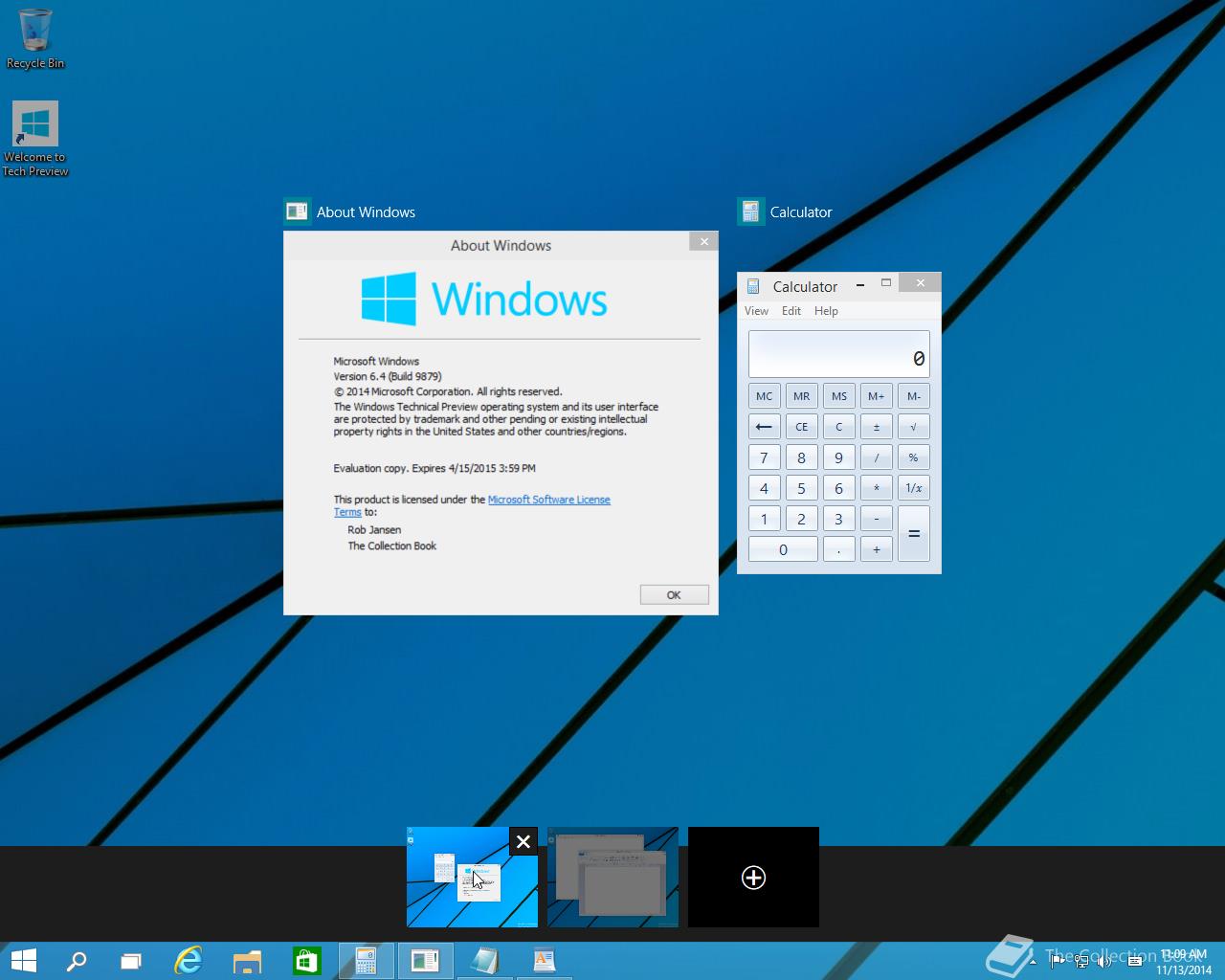The width and height of the screenshot is (1225, 980).
Task: Close Desktop 1 with the X badge
Action: tap(523, 841)
